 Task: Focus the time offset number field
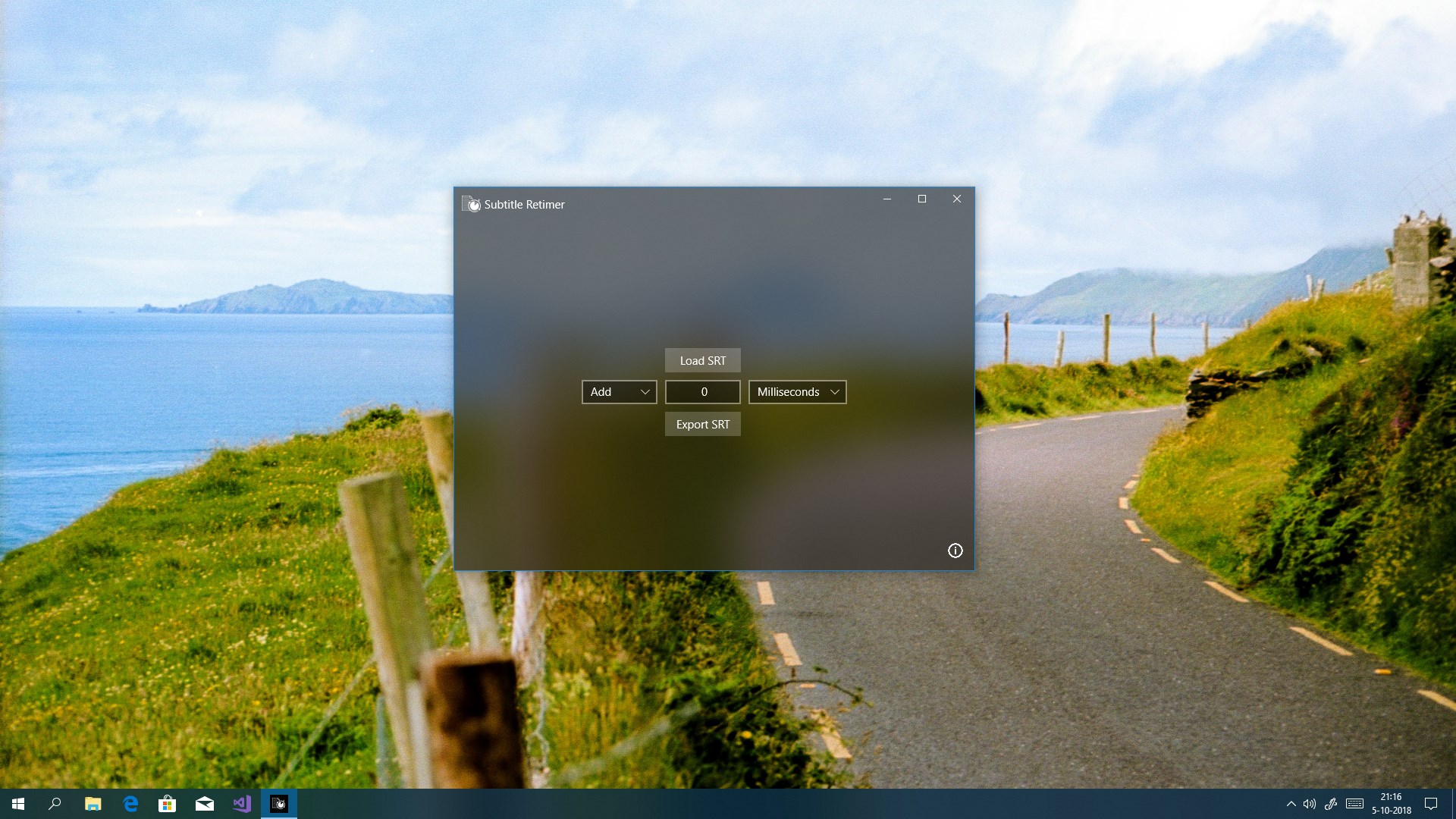[x=702, y=392]
